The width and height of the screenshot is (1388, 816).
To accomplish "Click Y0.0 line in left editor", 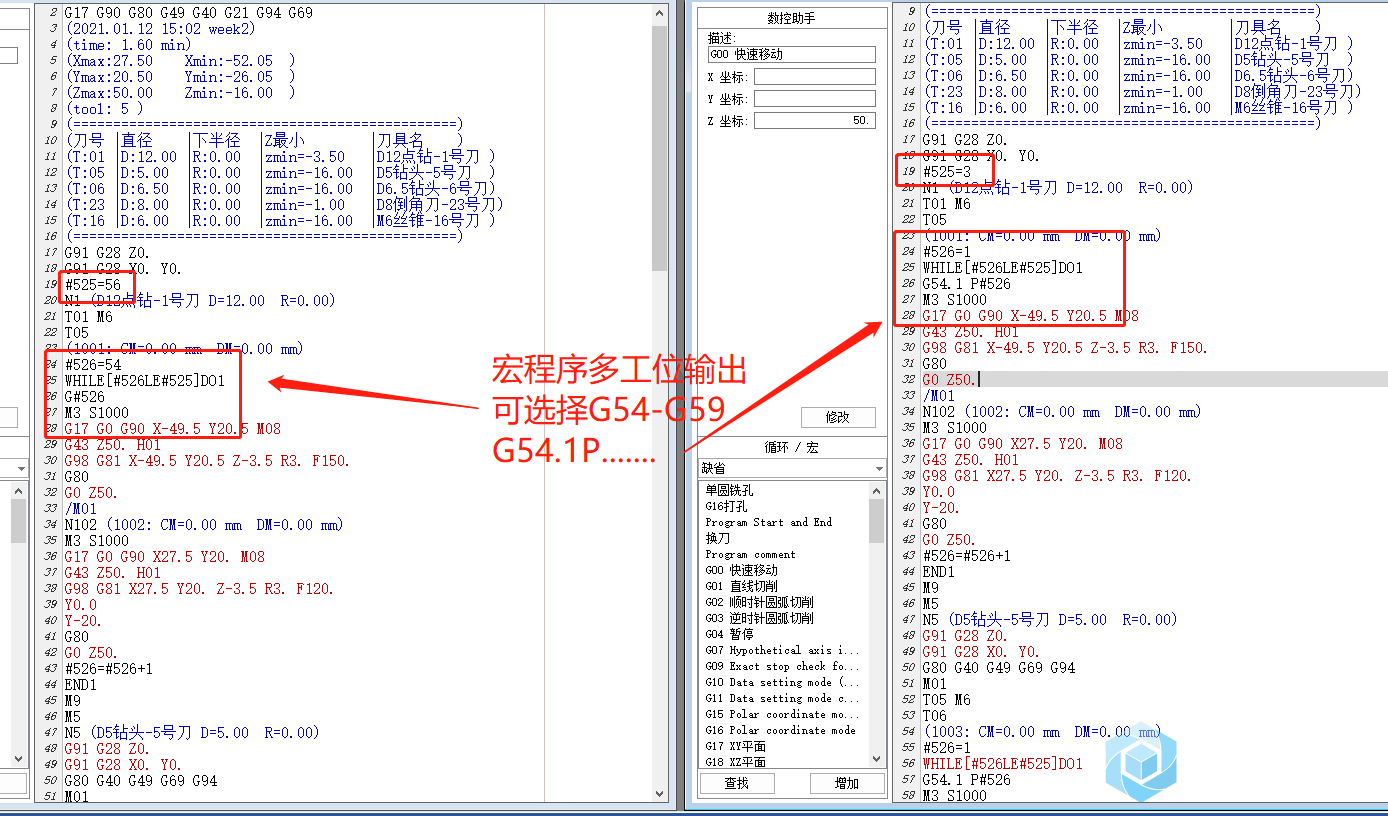I will (81, 605).
